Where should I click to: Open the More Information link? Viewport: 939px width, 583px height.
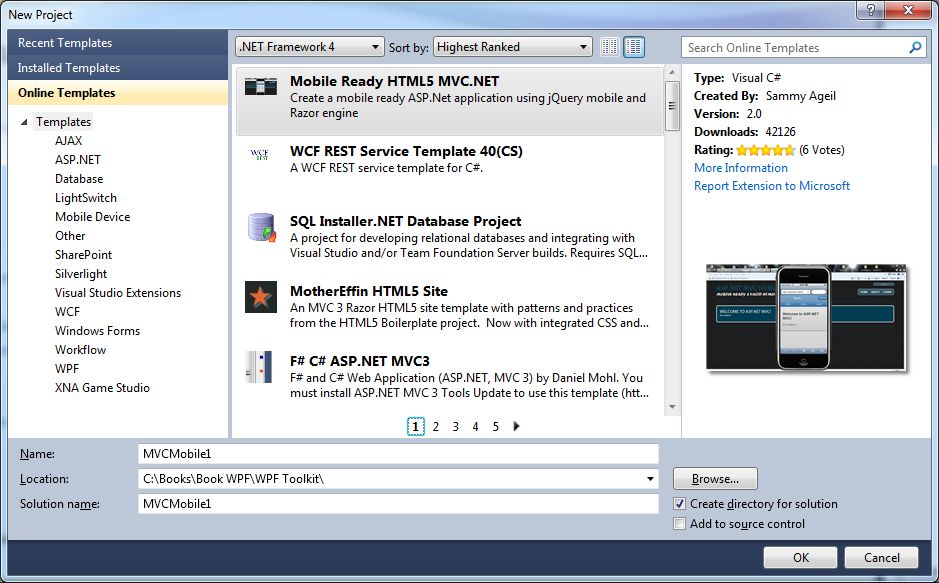point(740,167)
